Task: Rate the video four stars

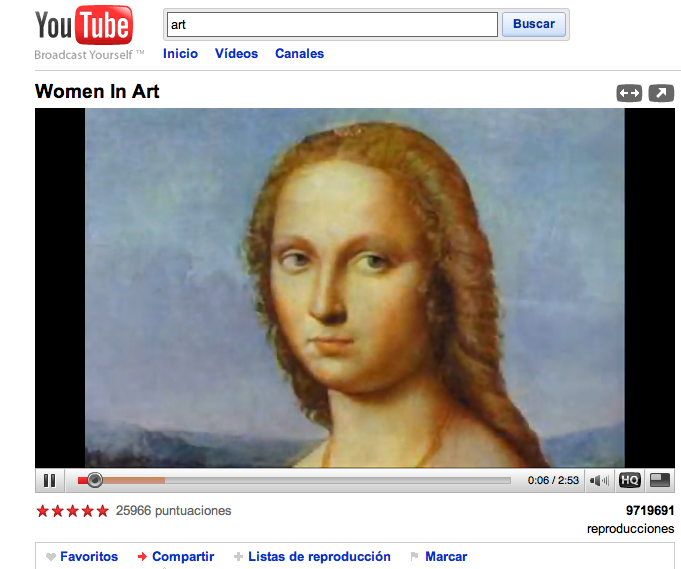Action: (x=87, y=511)
